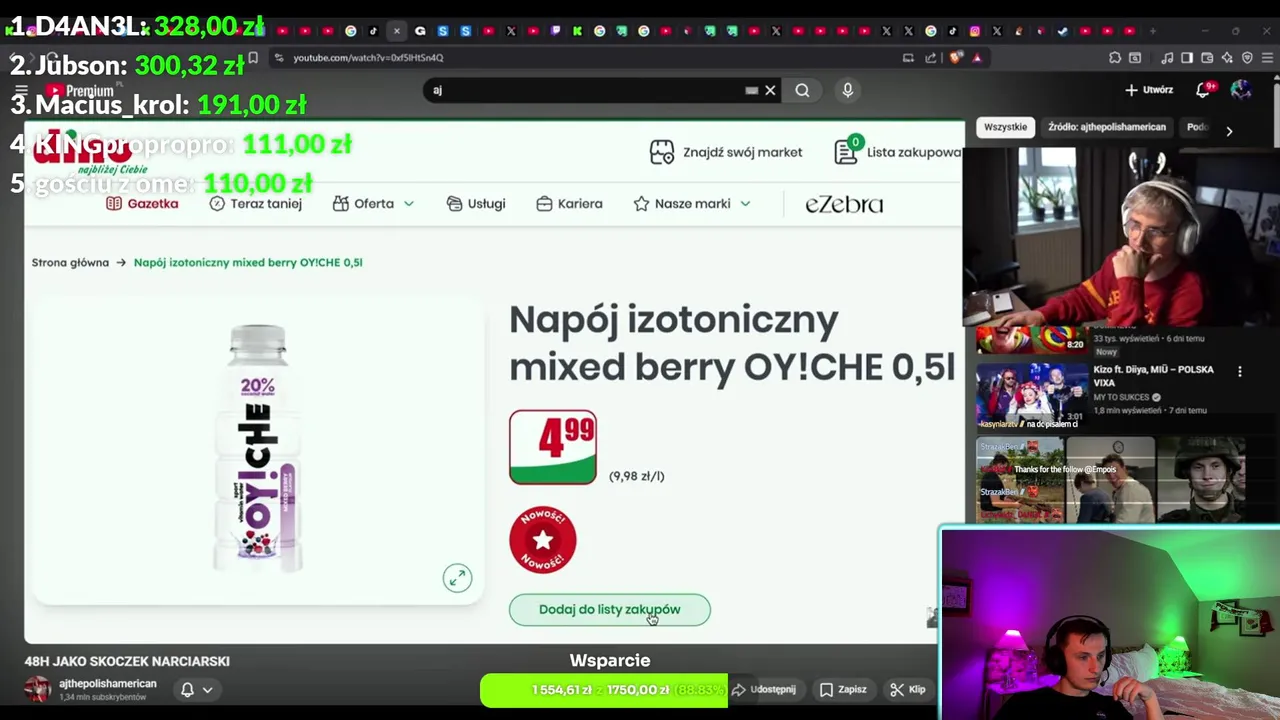Click the red Nowość star badge
The width and height of the screenshot is (1280, 720).
[x=542, y=540]
